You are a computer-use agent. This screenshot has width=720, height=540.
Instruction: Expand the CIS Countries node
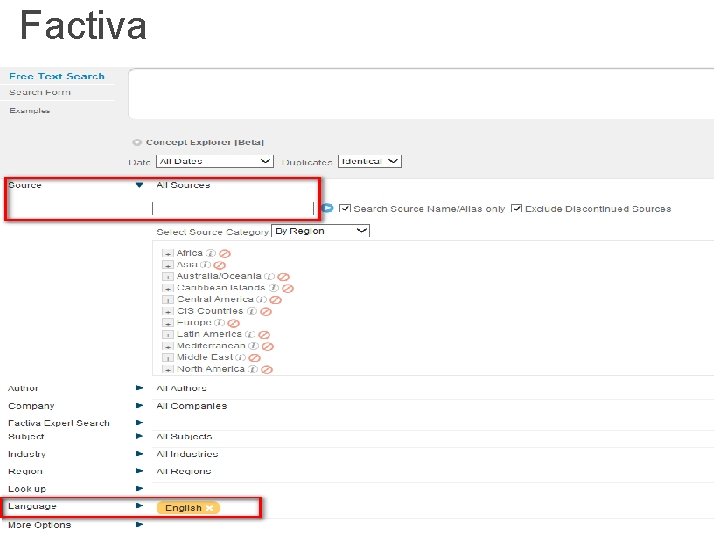click(x=168, y=311)
